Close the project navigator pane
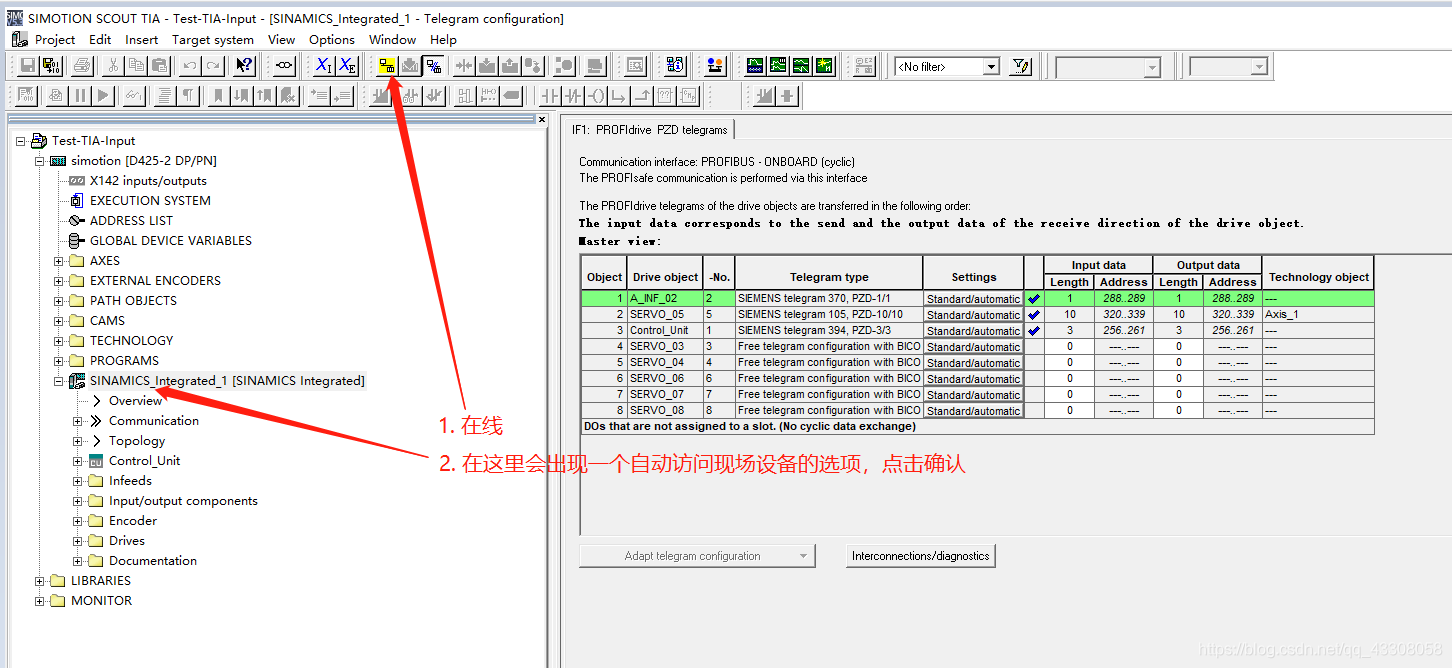 point(542,120)
